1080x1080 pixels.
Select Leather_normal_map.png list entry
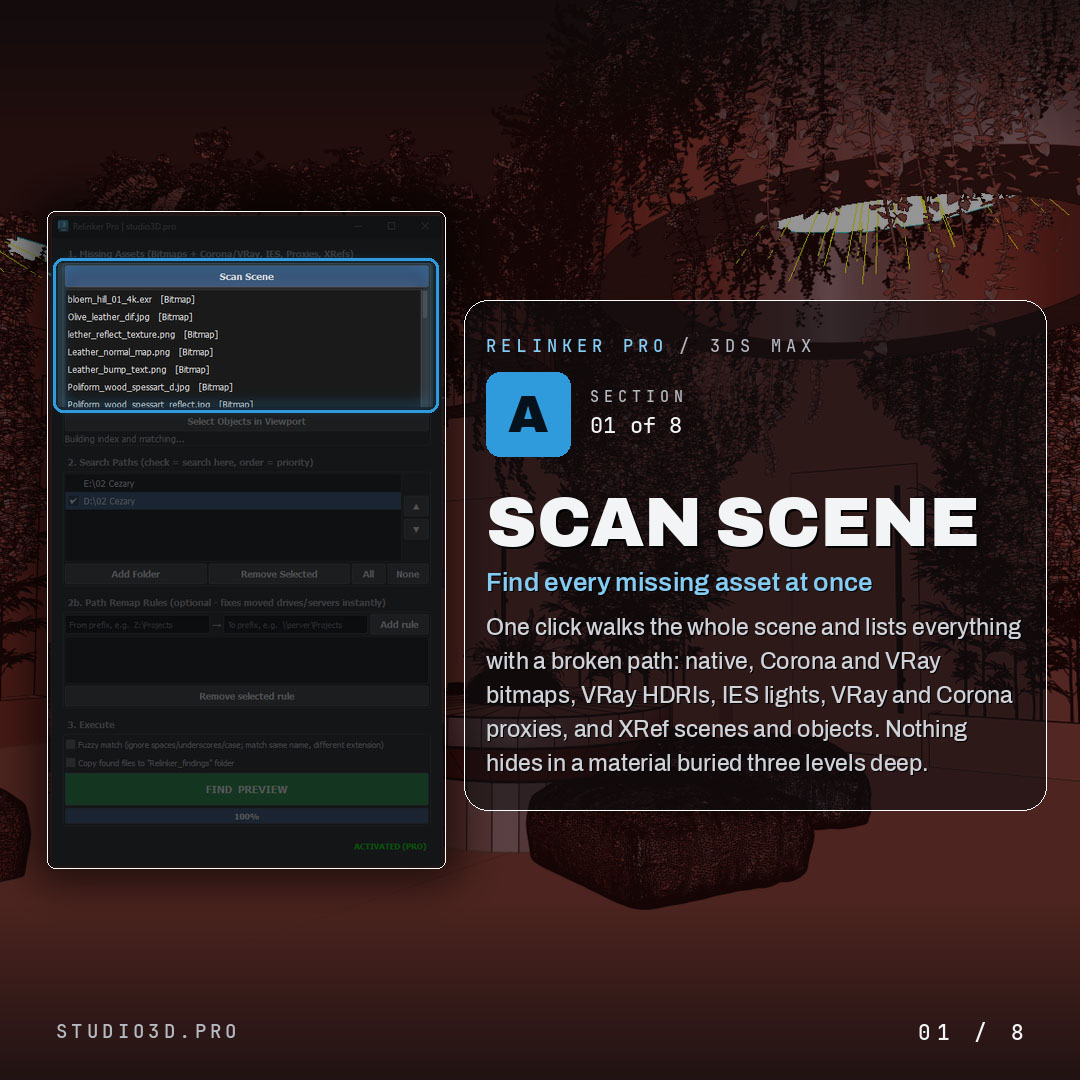point(242,352)
